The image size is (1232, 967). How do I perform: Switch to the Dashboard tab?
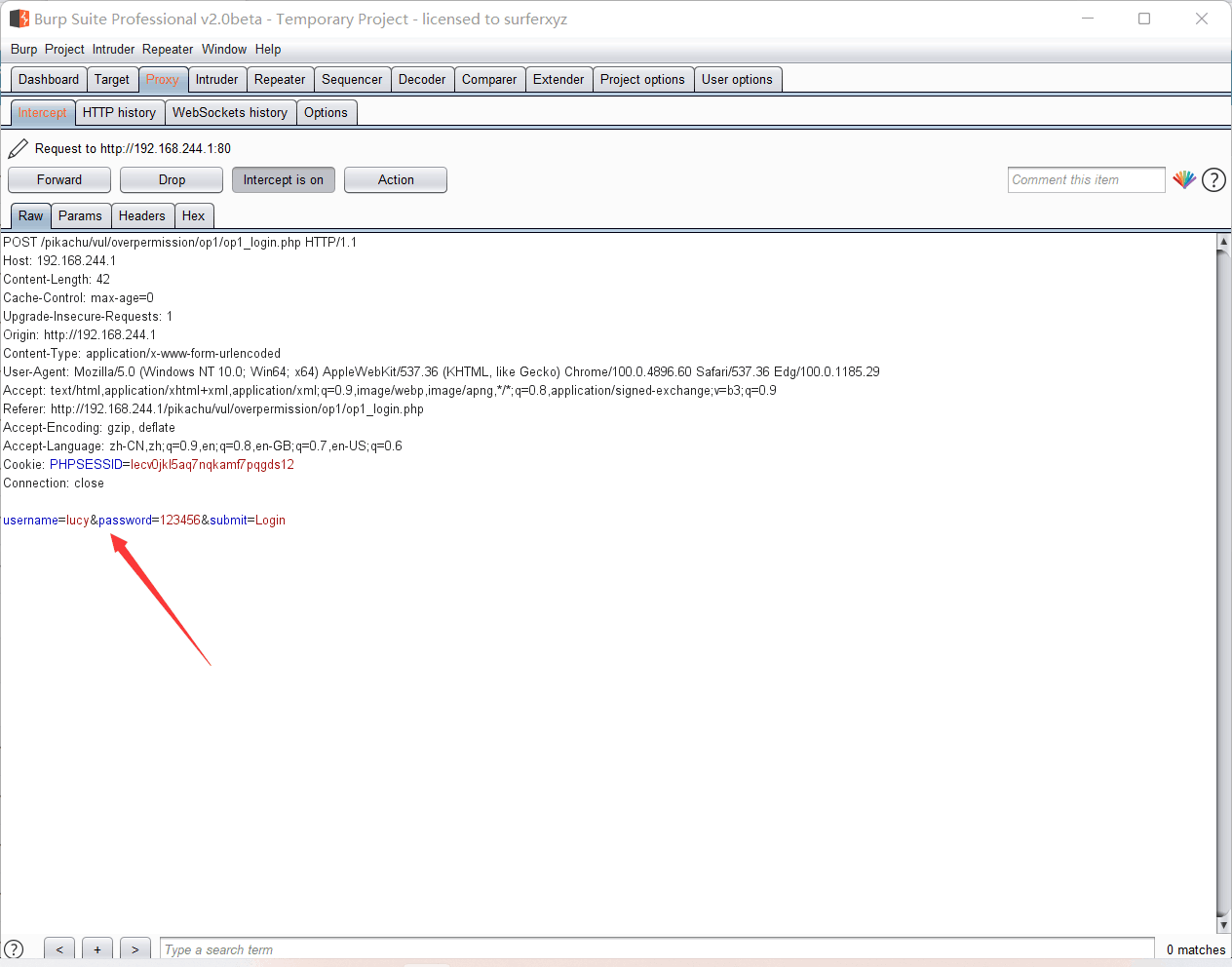click(x=49, y=80)
